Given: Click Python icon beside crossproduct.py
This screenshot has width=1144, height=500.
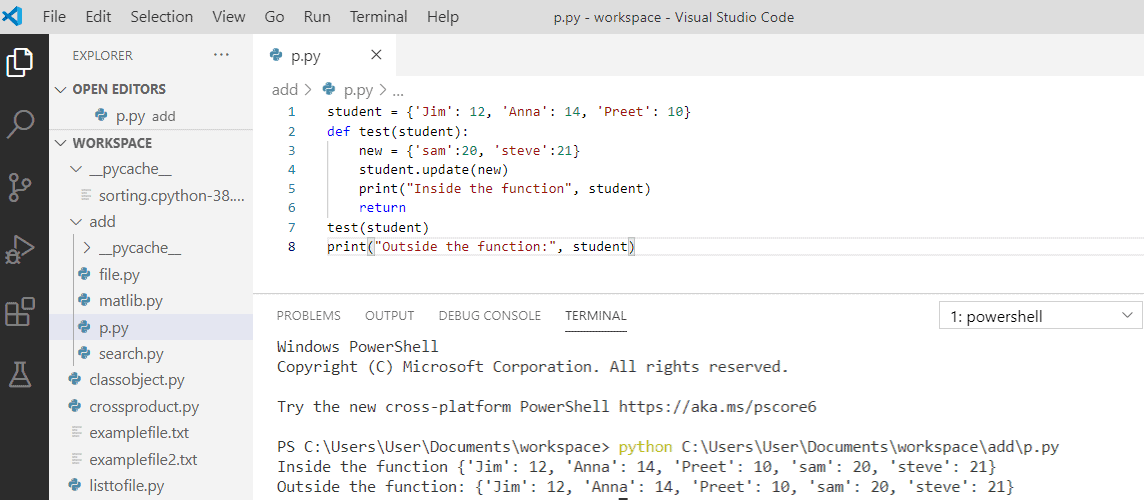Looking at the screenshot, I should 74,407.
